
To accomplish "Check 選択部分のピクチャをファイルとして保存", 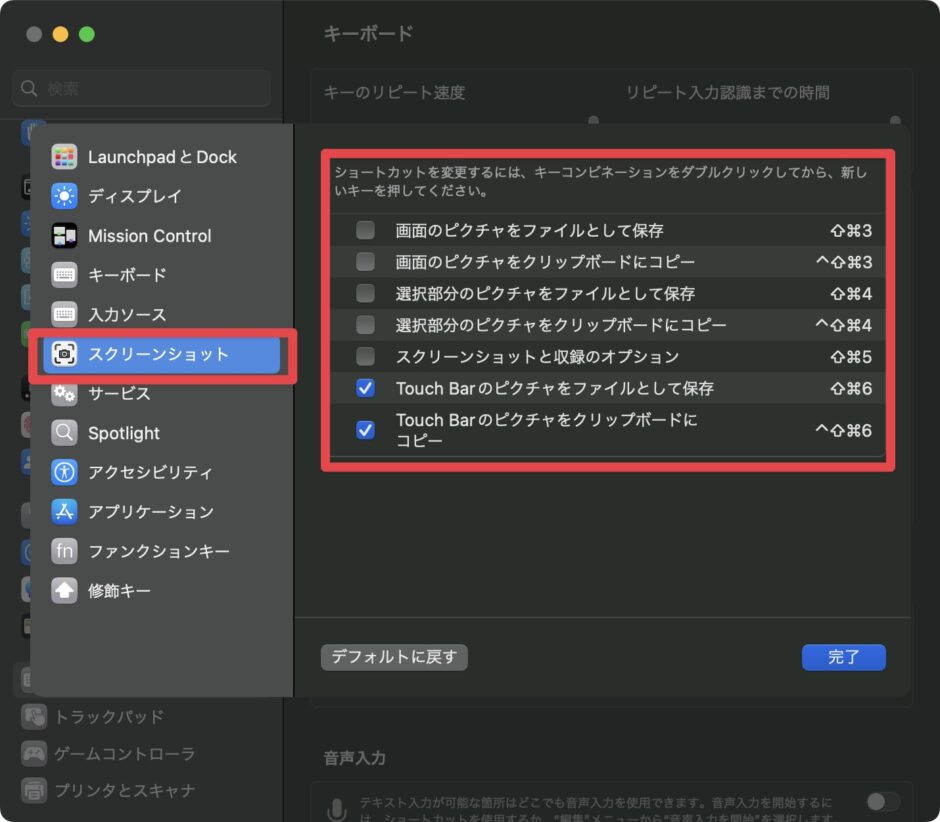I will (364, 293).
